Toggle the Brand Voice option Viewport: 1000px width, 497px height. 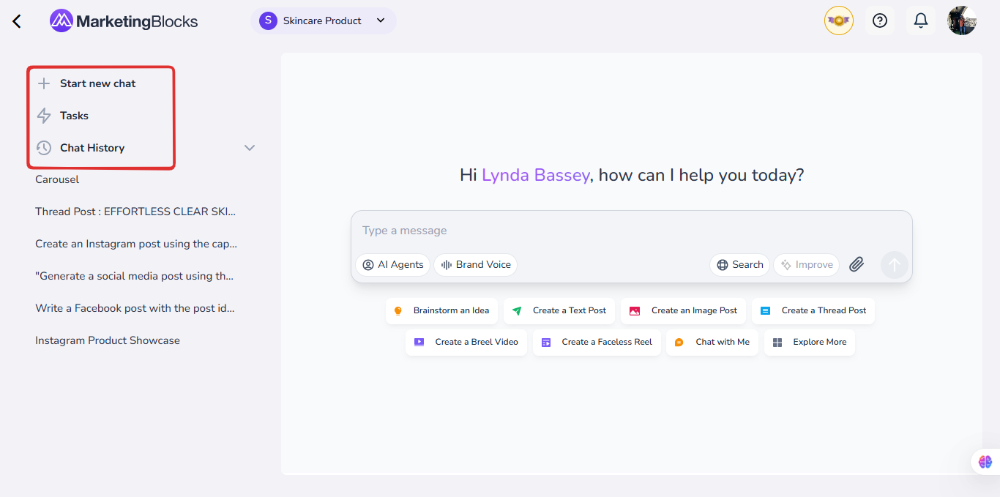click(x=476, y=265)
